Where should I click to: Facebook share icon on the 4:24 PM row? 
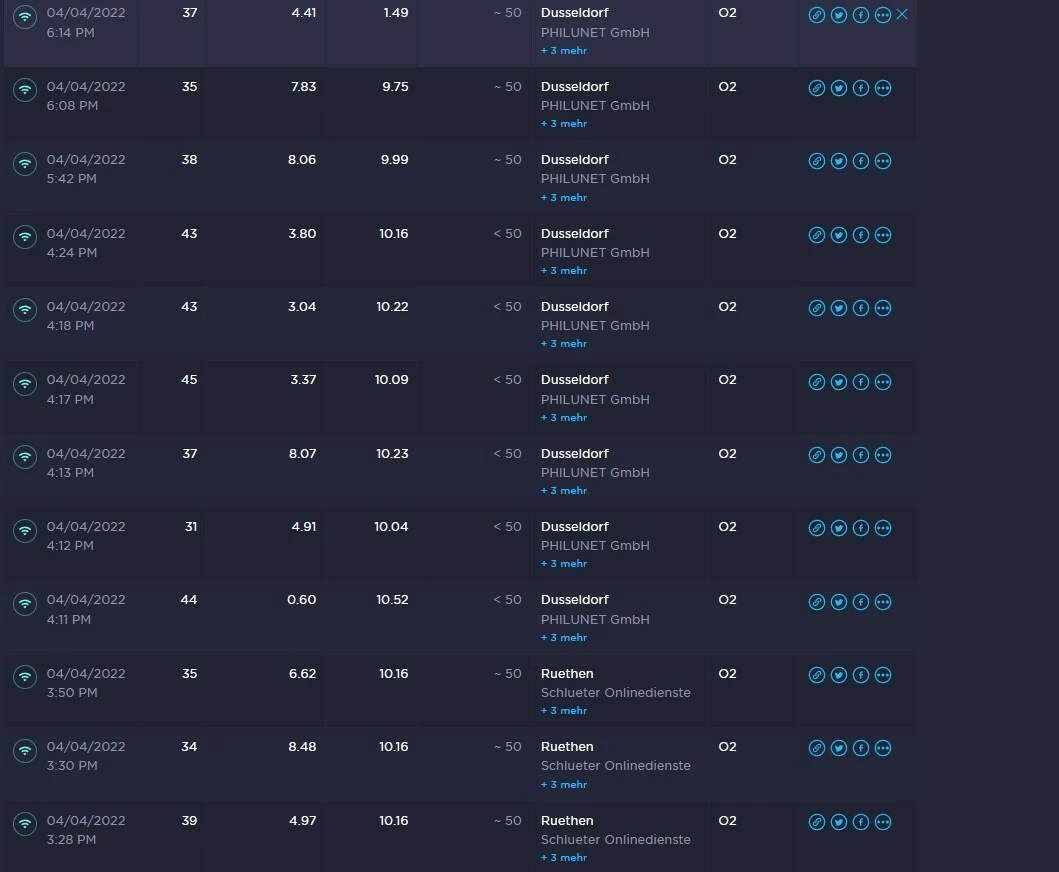click(x=860, y=235)
